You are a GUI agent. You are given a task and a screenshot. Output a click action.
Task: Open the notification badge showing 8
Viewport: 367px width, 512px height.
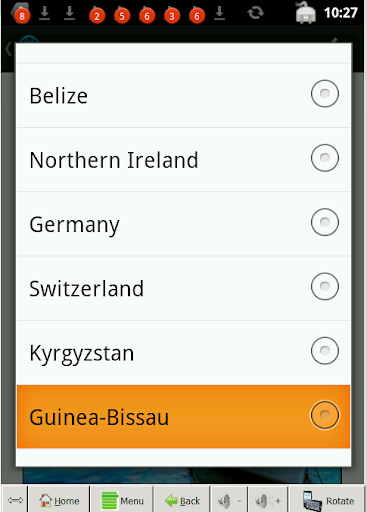click(x=21, y=14)
